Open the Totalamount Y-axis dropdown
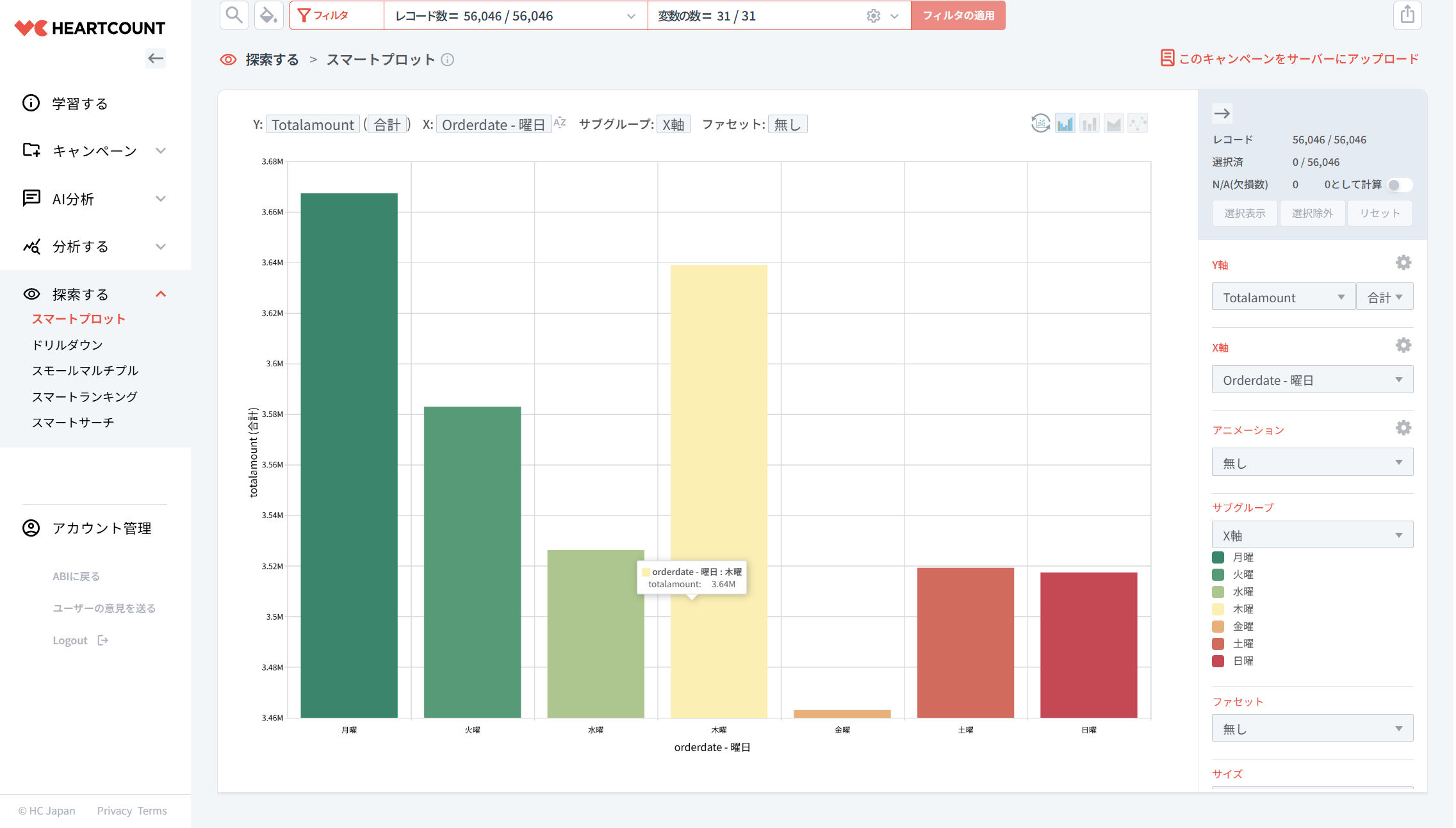 tap(1283, 297)
